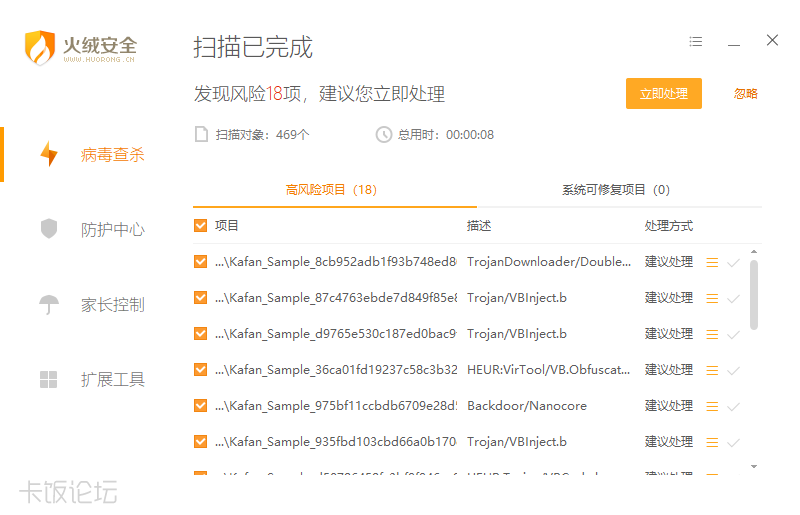
Task: Click Trojan/VBInject.b in Kafan_Sample_87c4763 row
Action: [x=517, y=298]
